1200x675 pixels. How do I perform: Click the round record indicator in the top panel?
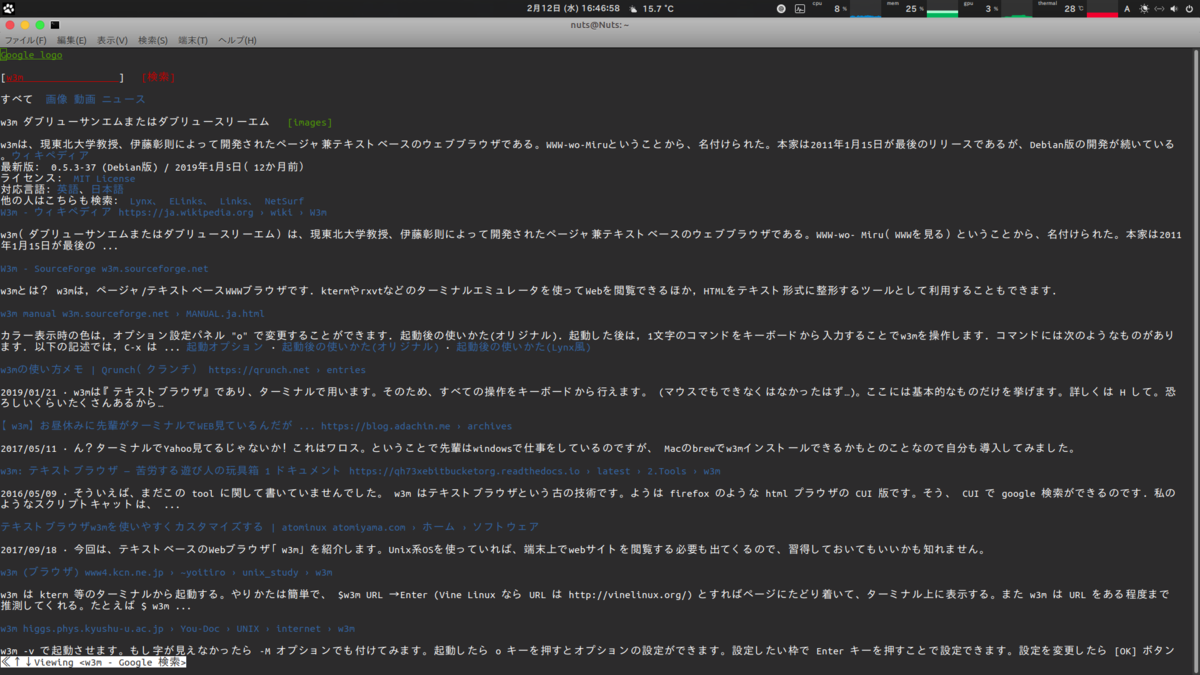781,8
